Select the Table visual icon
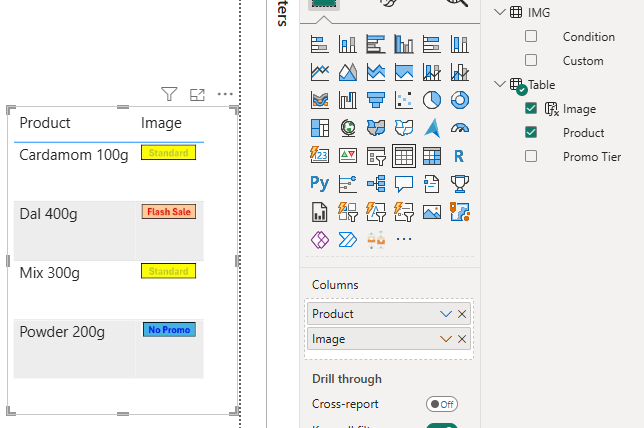Image resolution: width=644 pixels, height=428 pixels. coord(404,156)
